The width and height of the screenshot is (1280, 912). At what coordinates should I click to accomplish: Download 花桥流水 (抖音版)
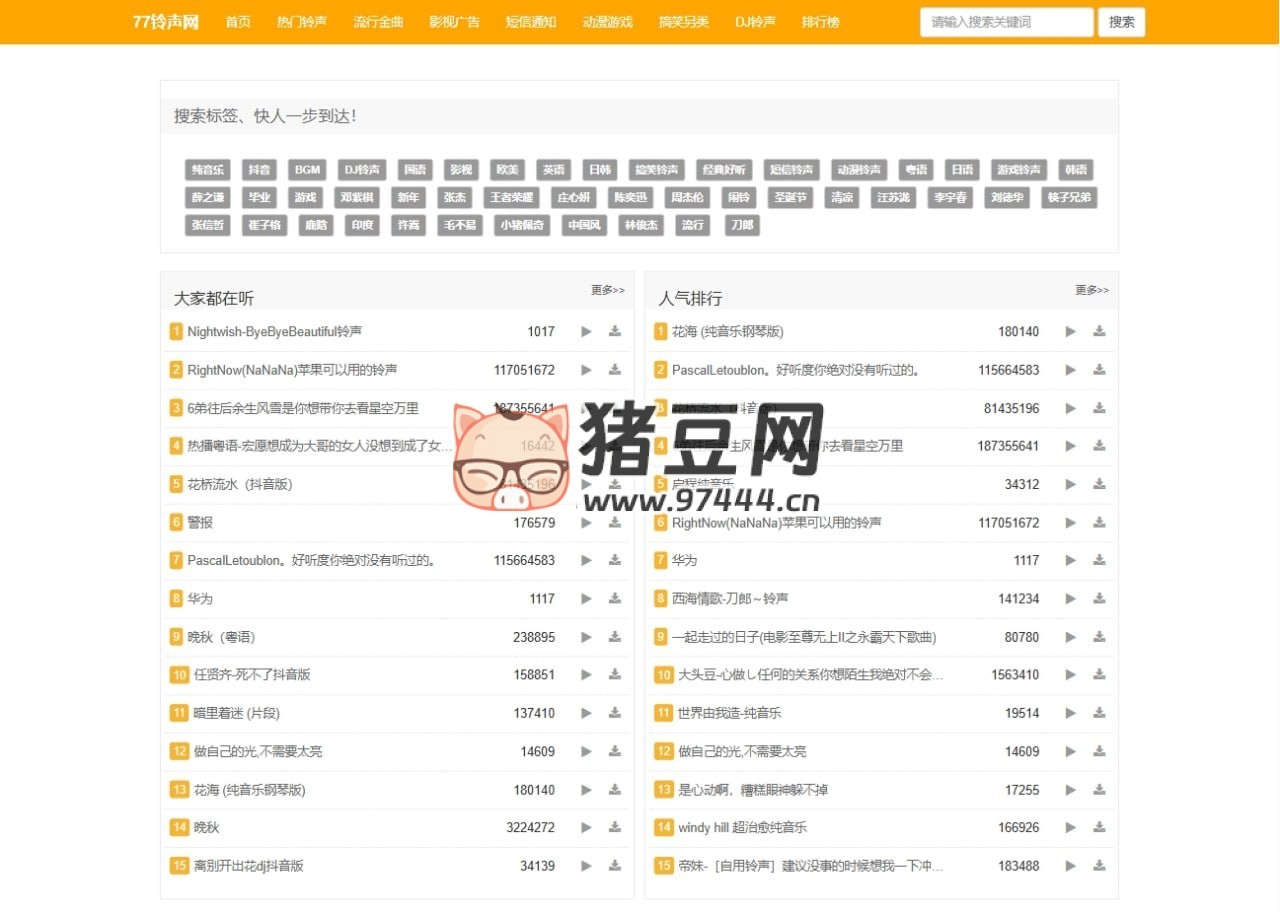pos(614,484)
